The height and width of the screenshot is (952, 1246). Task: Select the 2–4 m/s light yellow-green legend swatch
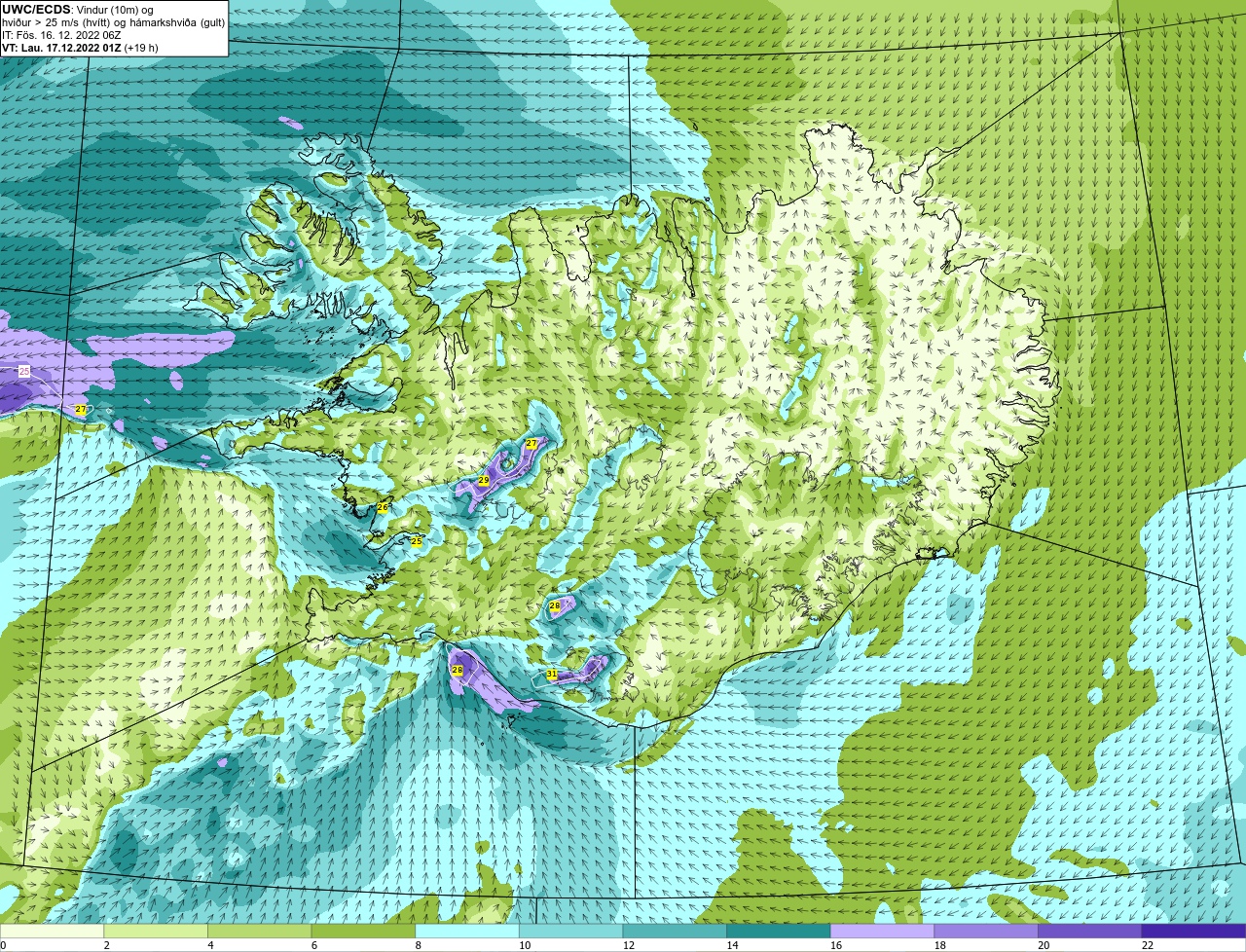[156, 931]
